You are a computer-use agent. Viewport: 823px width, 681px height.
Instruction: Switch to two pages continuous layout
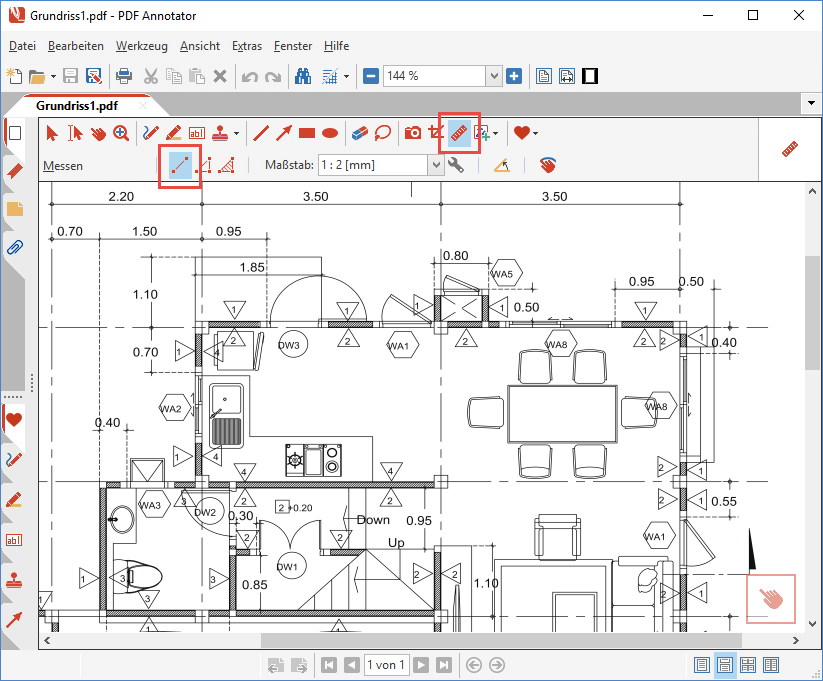[748, 665]
